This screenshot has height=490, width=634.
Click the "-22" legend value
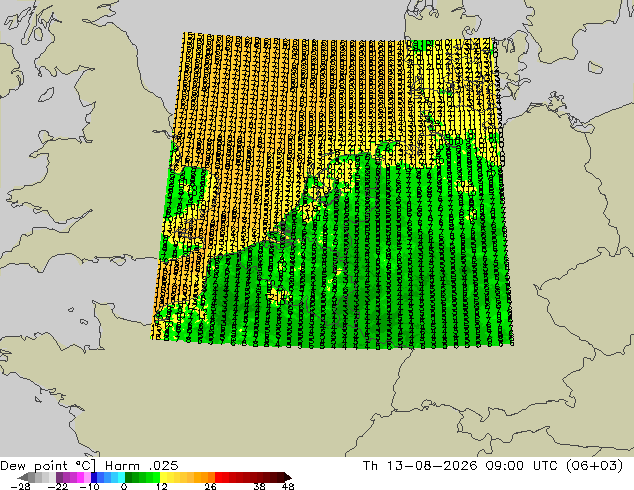(x=58, y=486)
